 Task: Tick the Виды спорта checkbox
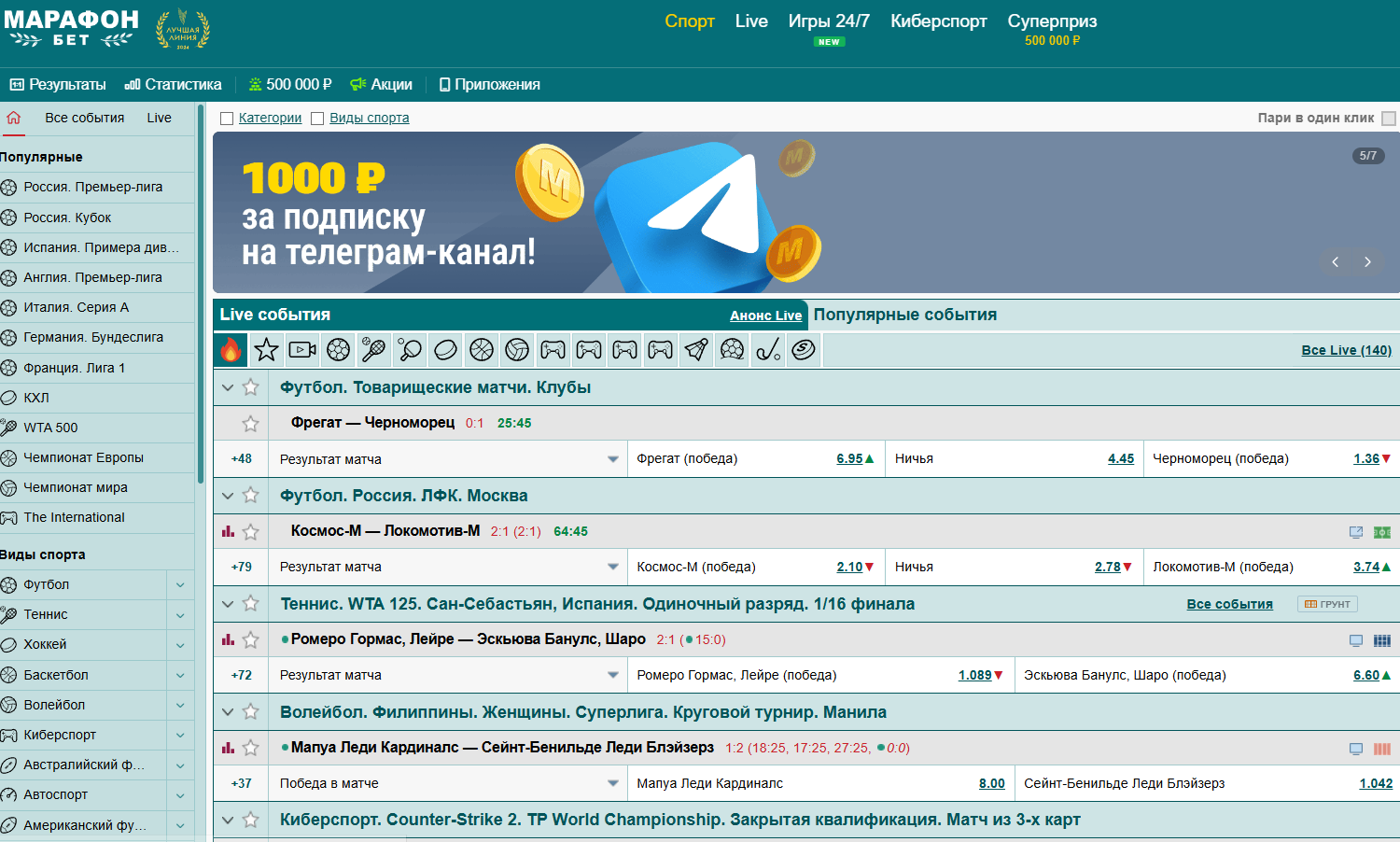pos(317,119)
